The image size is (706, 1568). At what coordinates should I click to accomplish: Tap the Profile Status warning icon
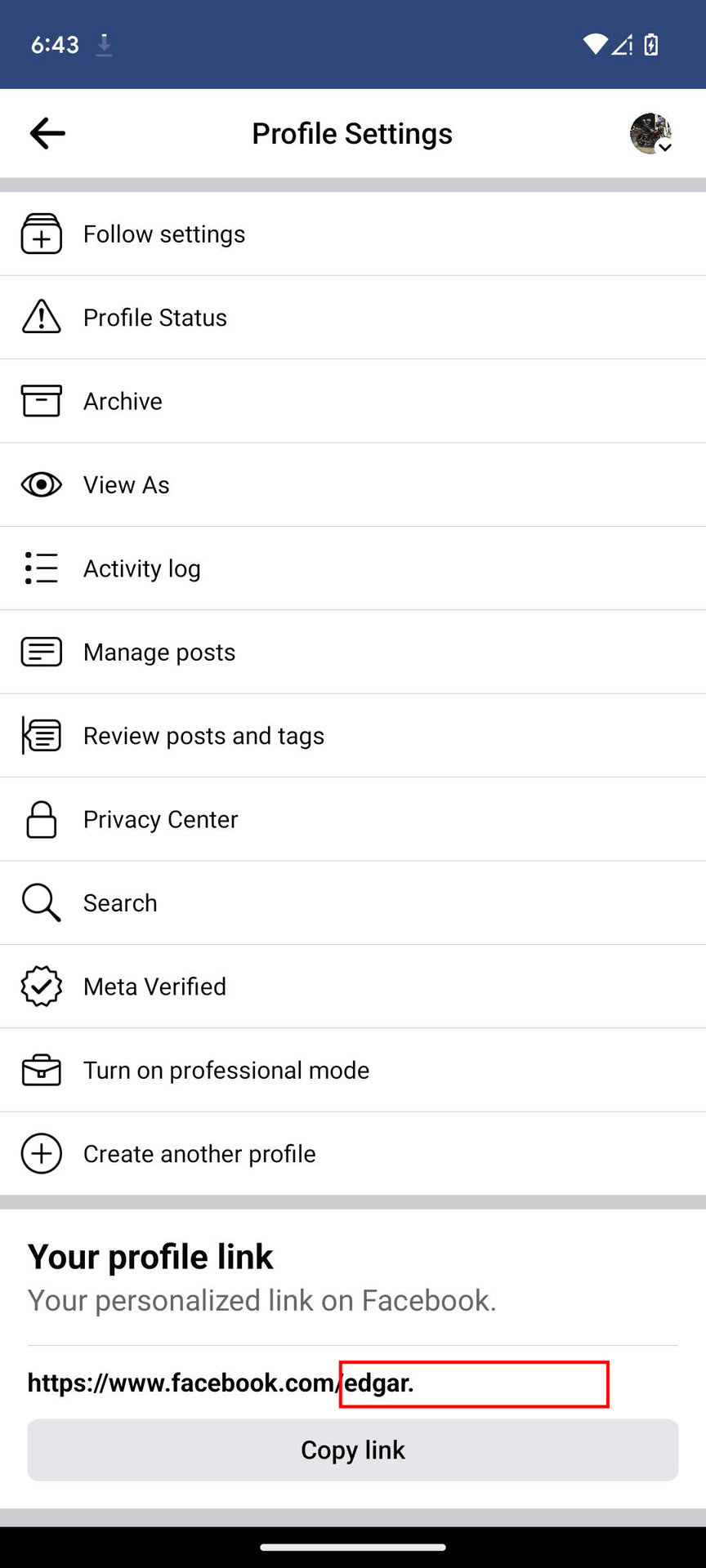pos(41,318)
